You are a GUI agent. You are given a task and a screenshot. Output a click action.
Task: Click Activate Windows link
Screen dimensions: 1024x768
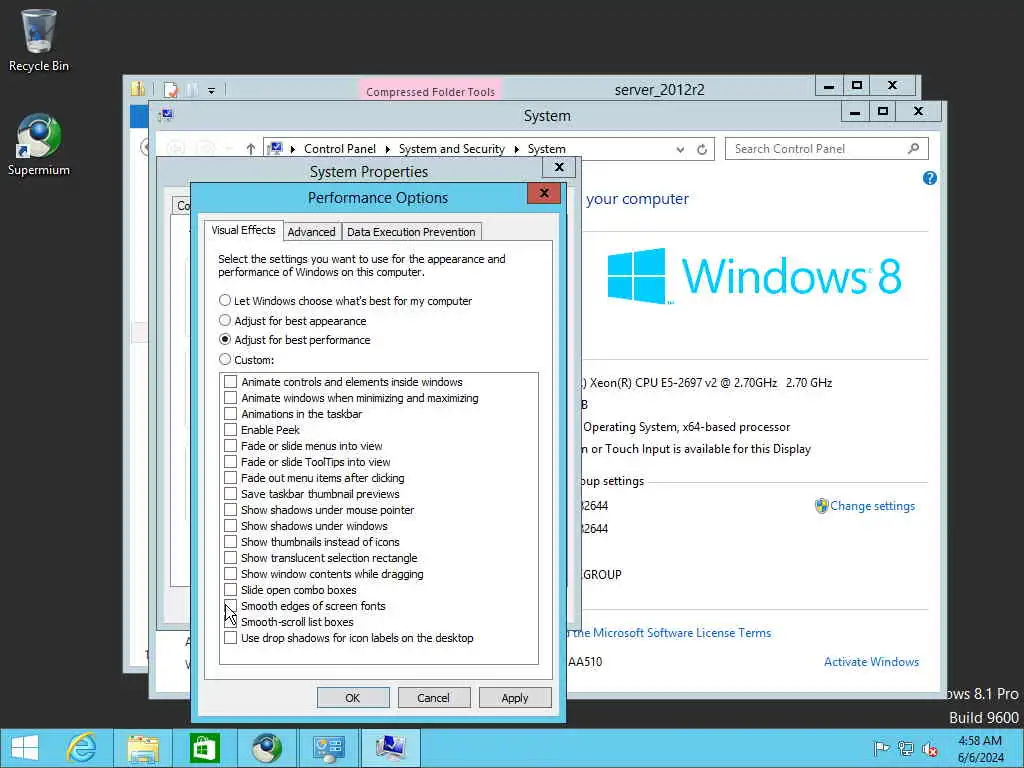[x=871, y=662]
